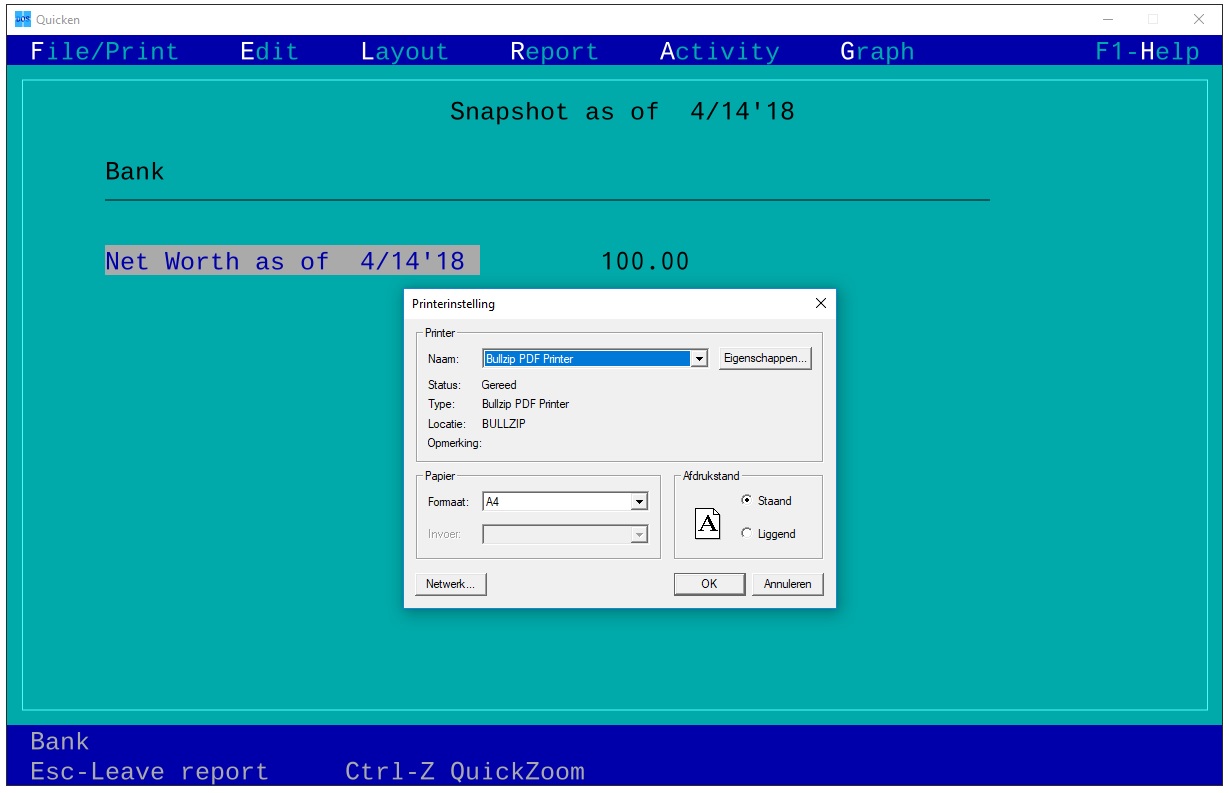Open the File/Print menu
Viewport: 1229px width, 793px height.
click(x=105, y=52)
